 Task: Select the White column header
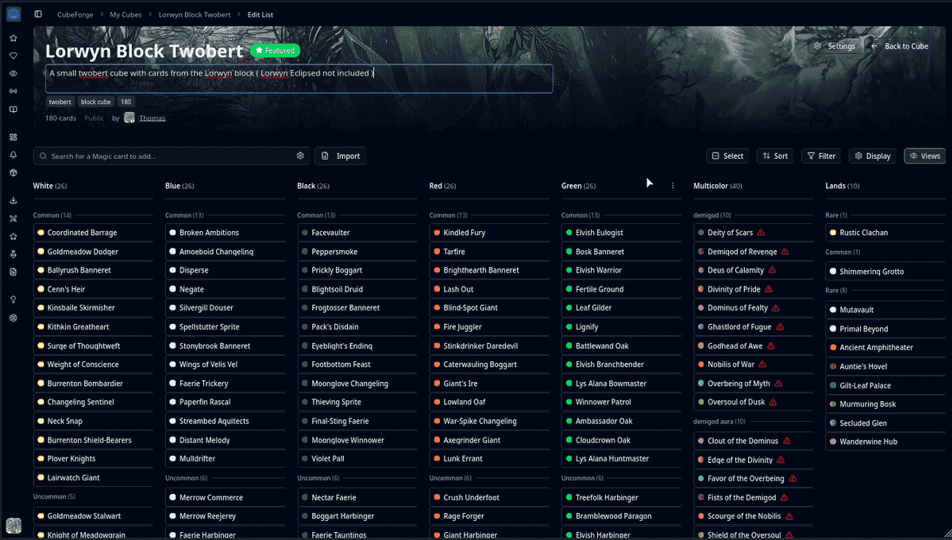tap(50, 186)
